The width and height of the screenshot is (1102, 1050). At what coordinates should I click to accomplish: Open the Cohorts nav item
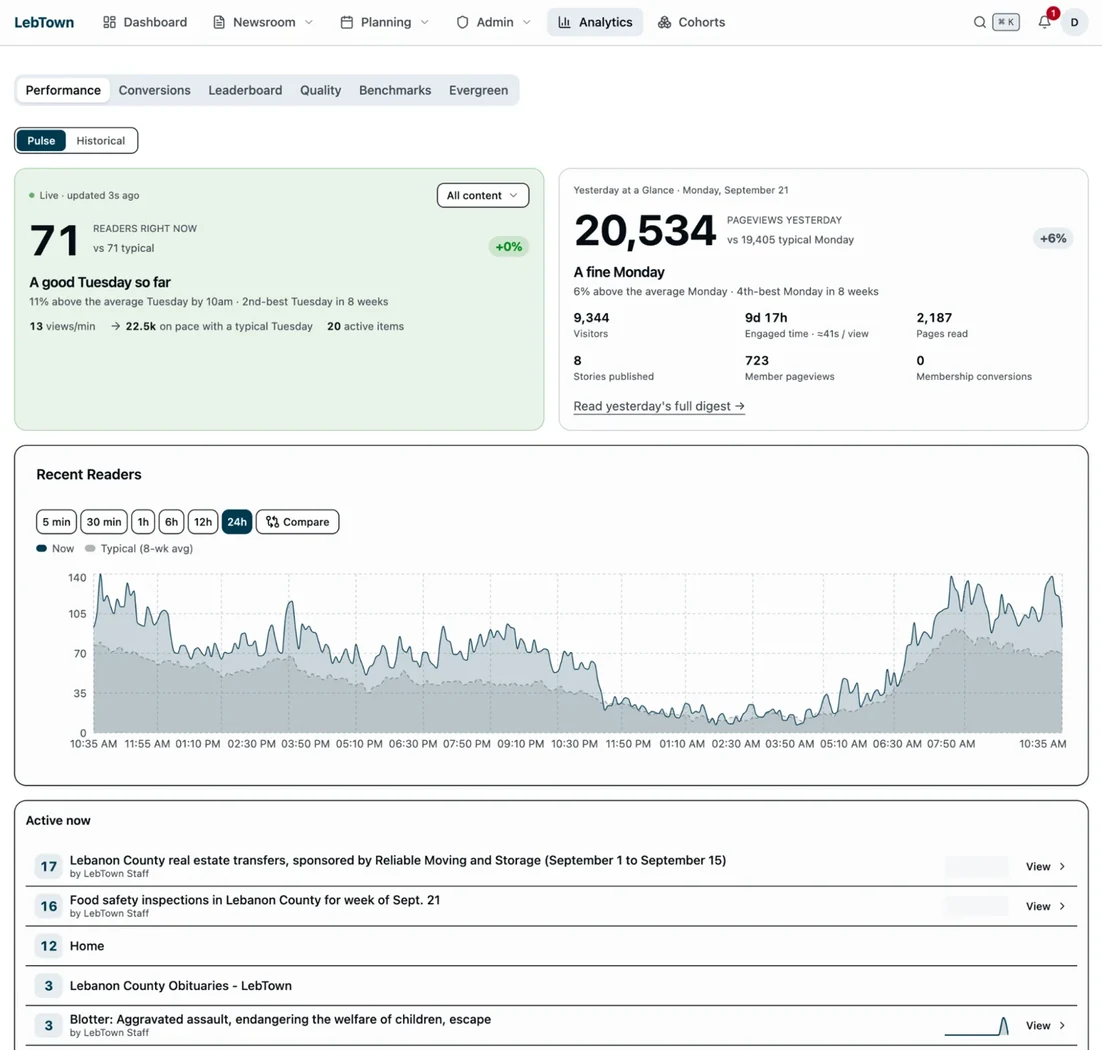pyautogui.click(x=692, y=22)
